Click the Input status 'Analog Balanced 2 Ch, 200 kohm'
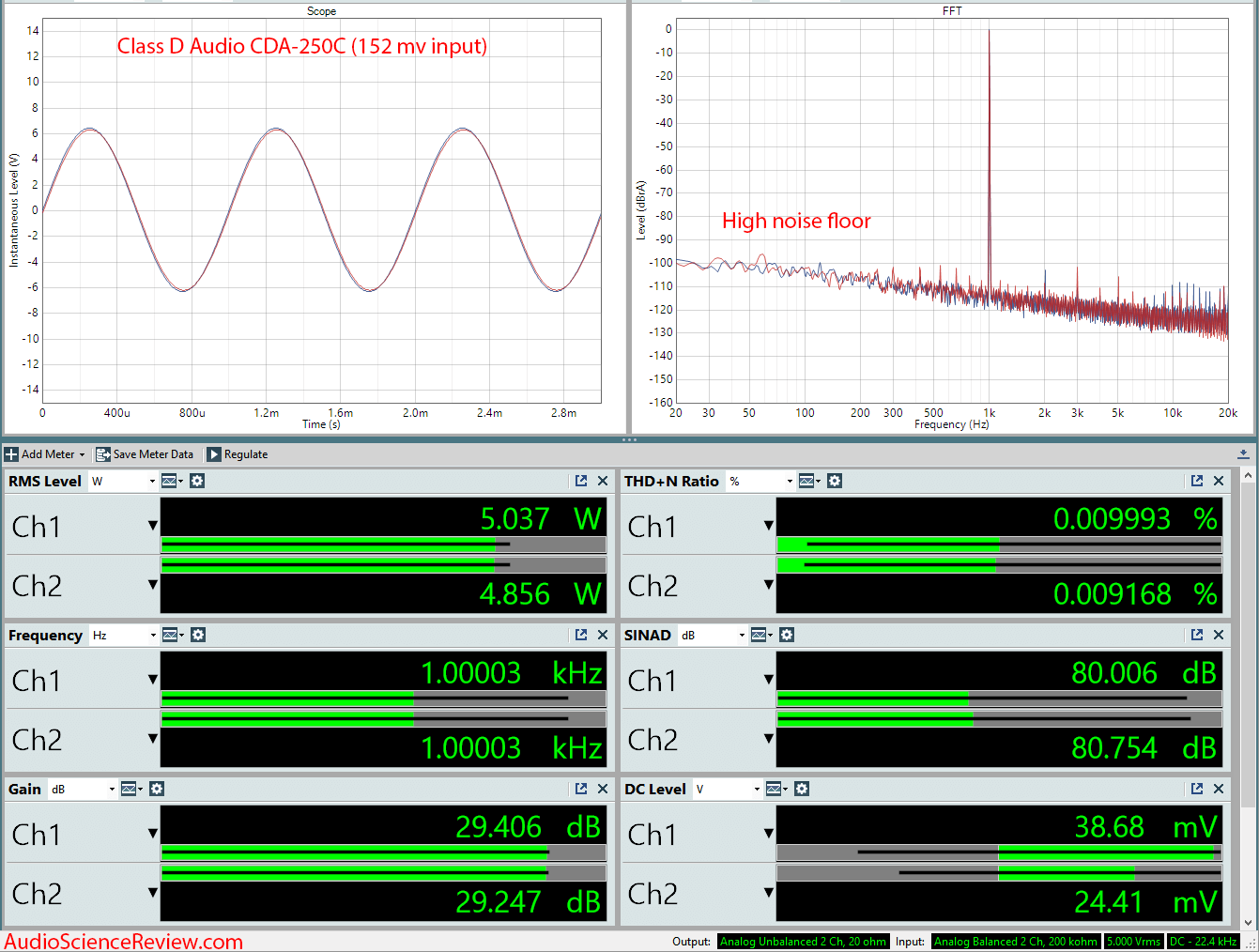Viewport: 1259px width, 952px height. (1016, 942)
